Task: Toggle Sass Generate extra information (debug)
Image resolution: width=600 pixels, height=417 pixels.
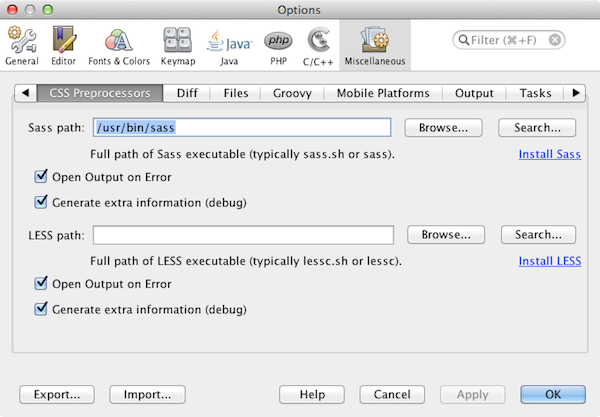Action: (x=41, y=201)
